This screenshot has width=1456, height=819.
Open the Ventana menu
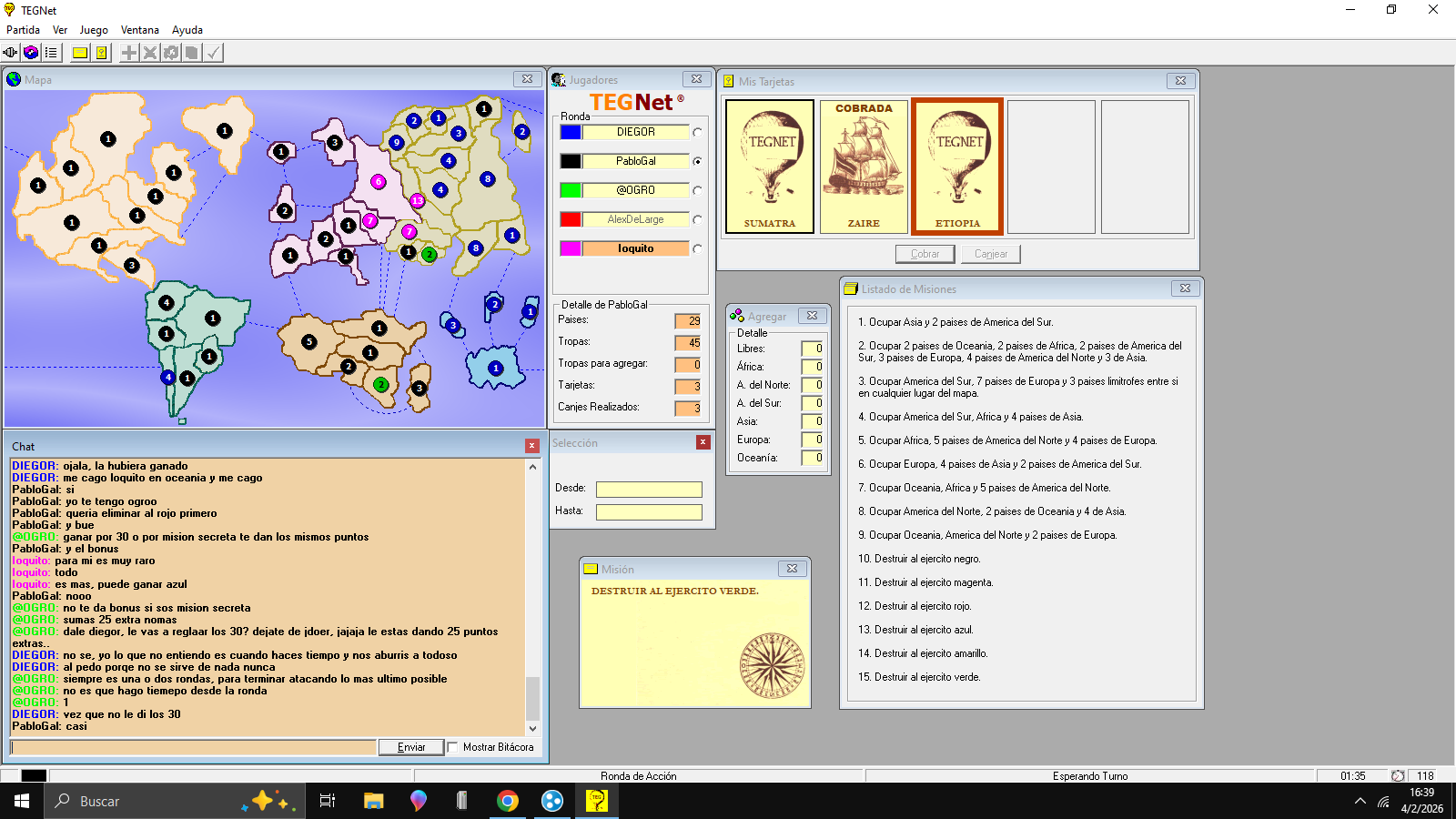point(139,30)
